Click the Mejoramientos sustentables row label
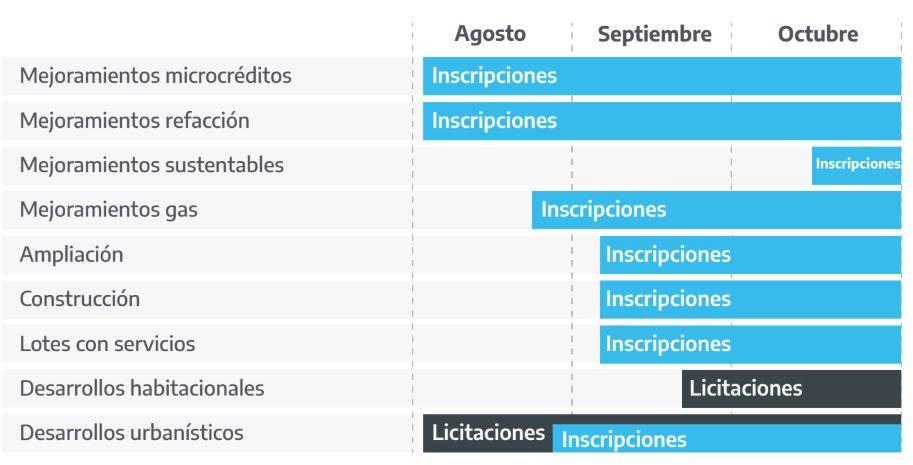This screenshot has width=913, height=465. (x=151, y=165)
